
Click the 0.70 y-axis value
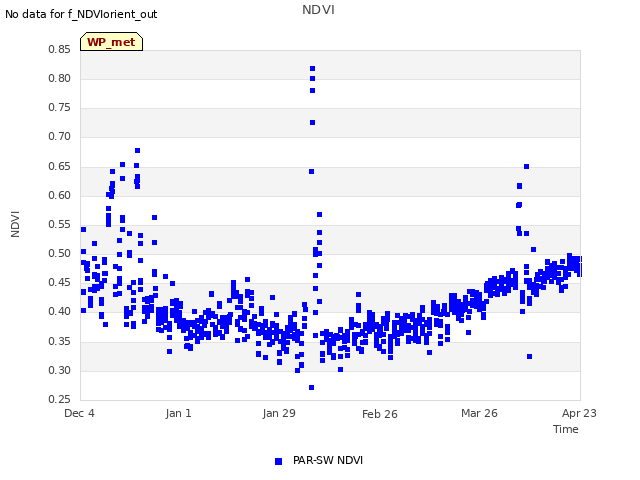pos(59,137)
